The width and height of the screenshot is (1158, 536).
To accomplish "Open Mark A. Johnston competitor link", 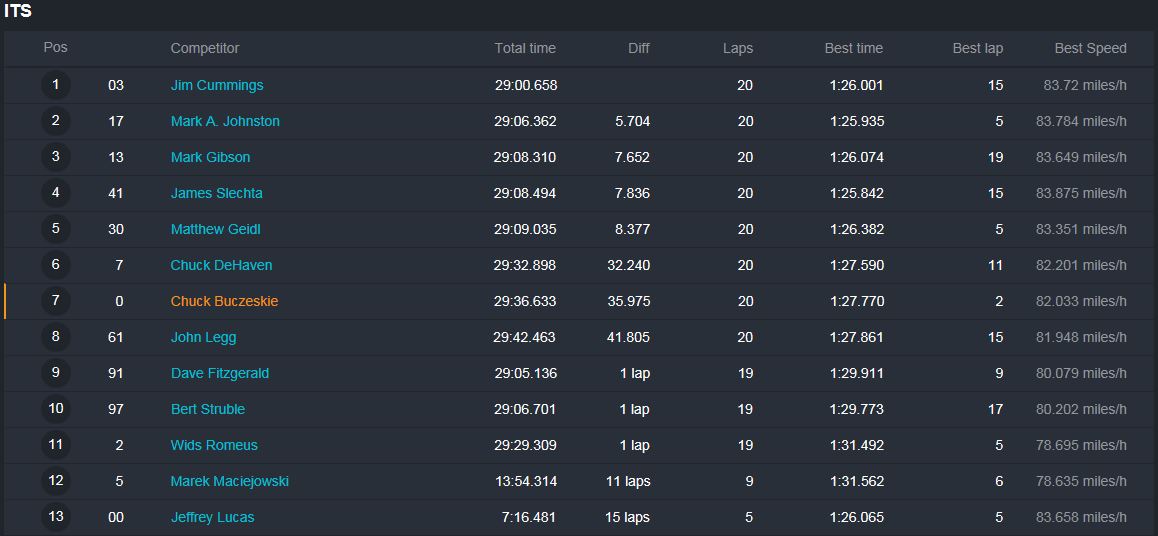I will 225,121.
